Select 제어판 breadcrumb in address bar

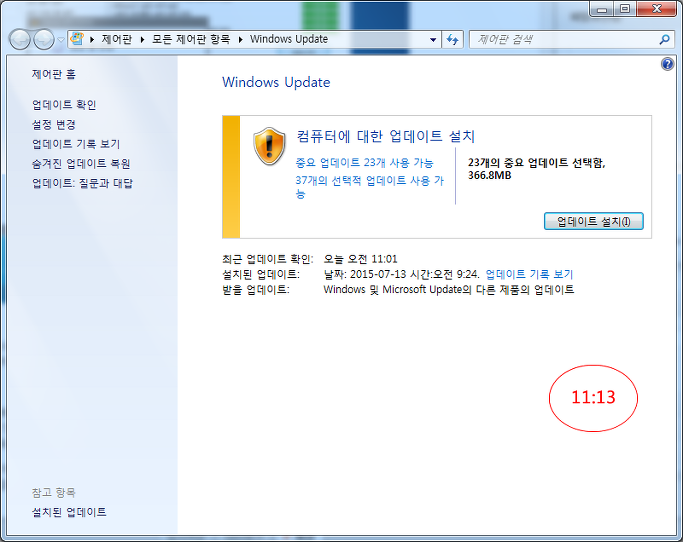117,39
